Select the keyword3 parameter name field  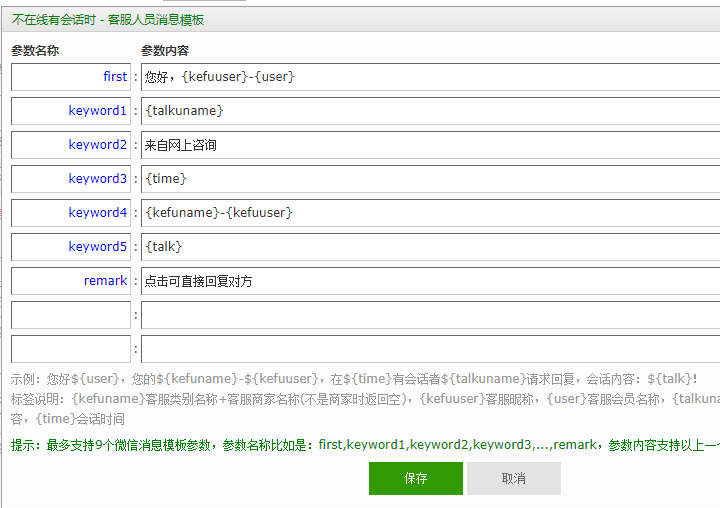click(x=71, y=179)
